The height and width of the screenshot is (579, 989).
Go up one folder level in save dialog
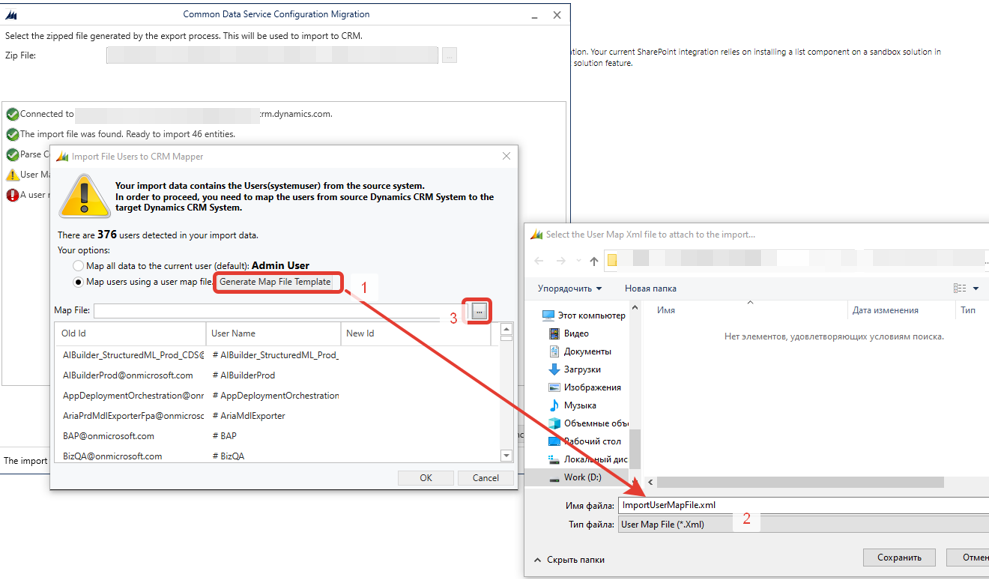pyautogui.click(x=594, y=260)
